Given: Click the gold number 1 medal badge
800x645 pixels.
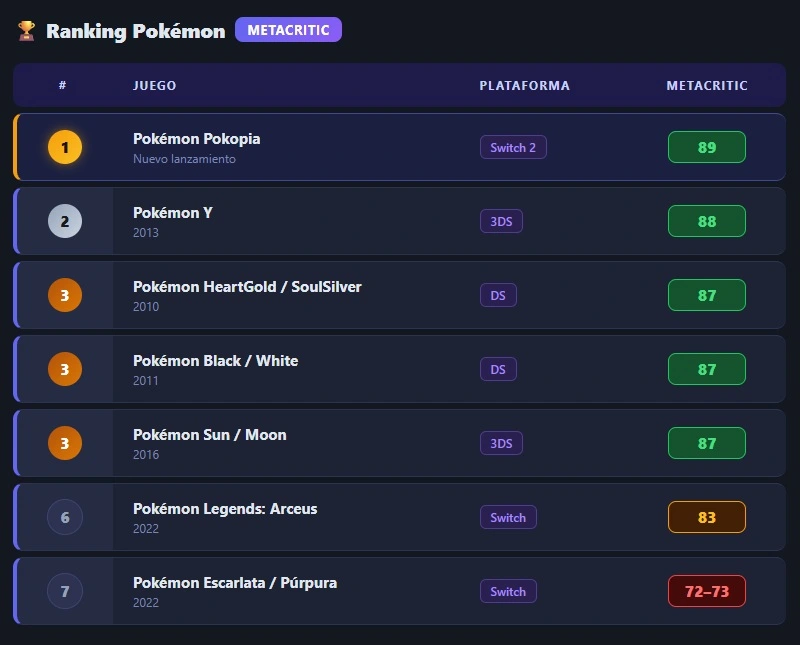Looking at the screenshot, I should pos(64,147).
